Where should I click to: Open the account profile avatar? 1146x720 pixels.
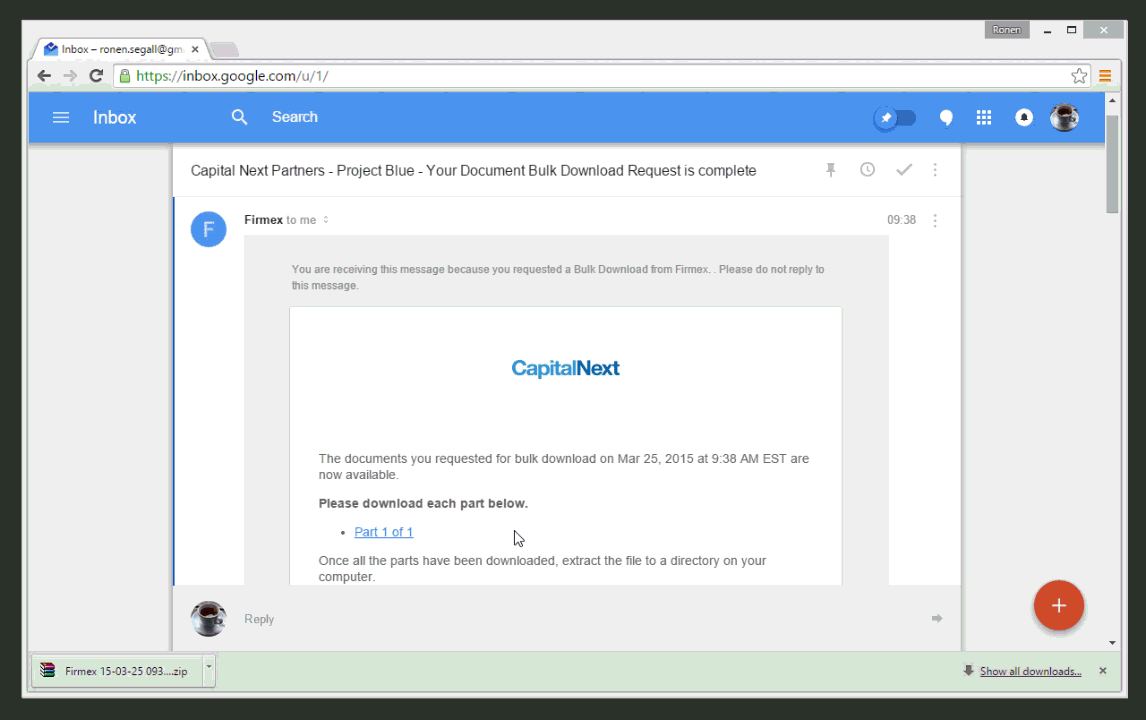1064,118
